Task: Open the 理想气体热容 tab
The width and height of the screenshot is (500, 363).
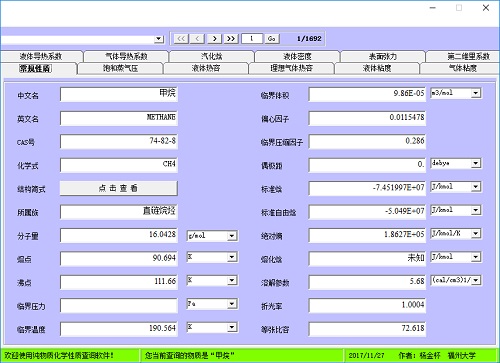Action: (x=292, y=69)
